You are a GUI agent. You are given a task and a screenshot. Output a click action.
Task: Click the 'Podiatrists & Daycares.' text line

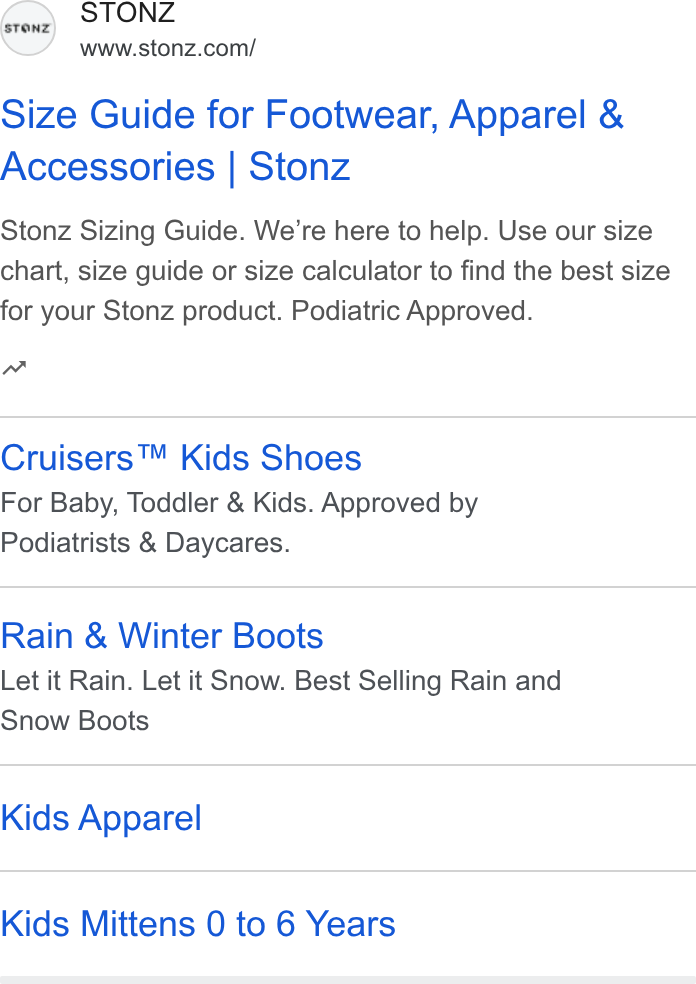point(145,543)
